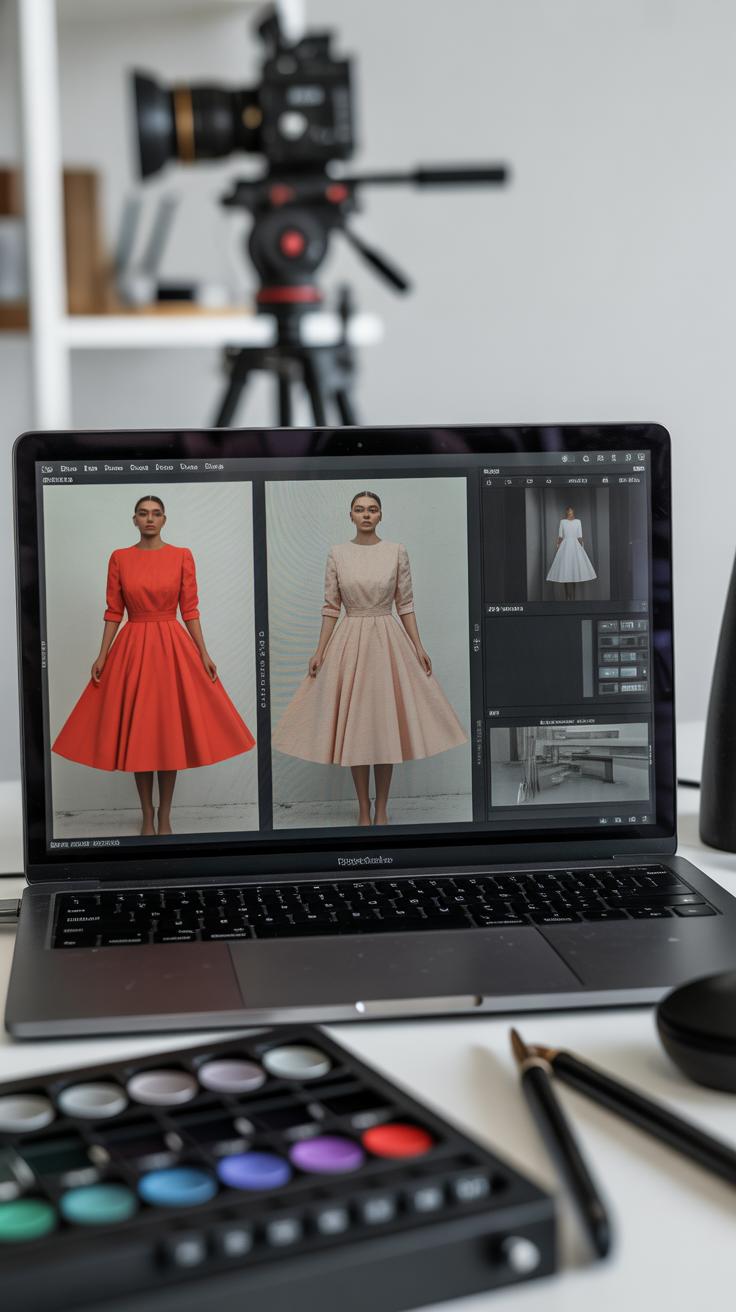The height and width of the screenshot is (1312, 736).
Task: Select the white dress preview thumbnail
Action: click(570, 543)
